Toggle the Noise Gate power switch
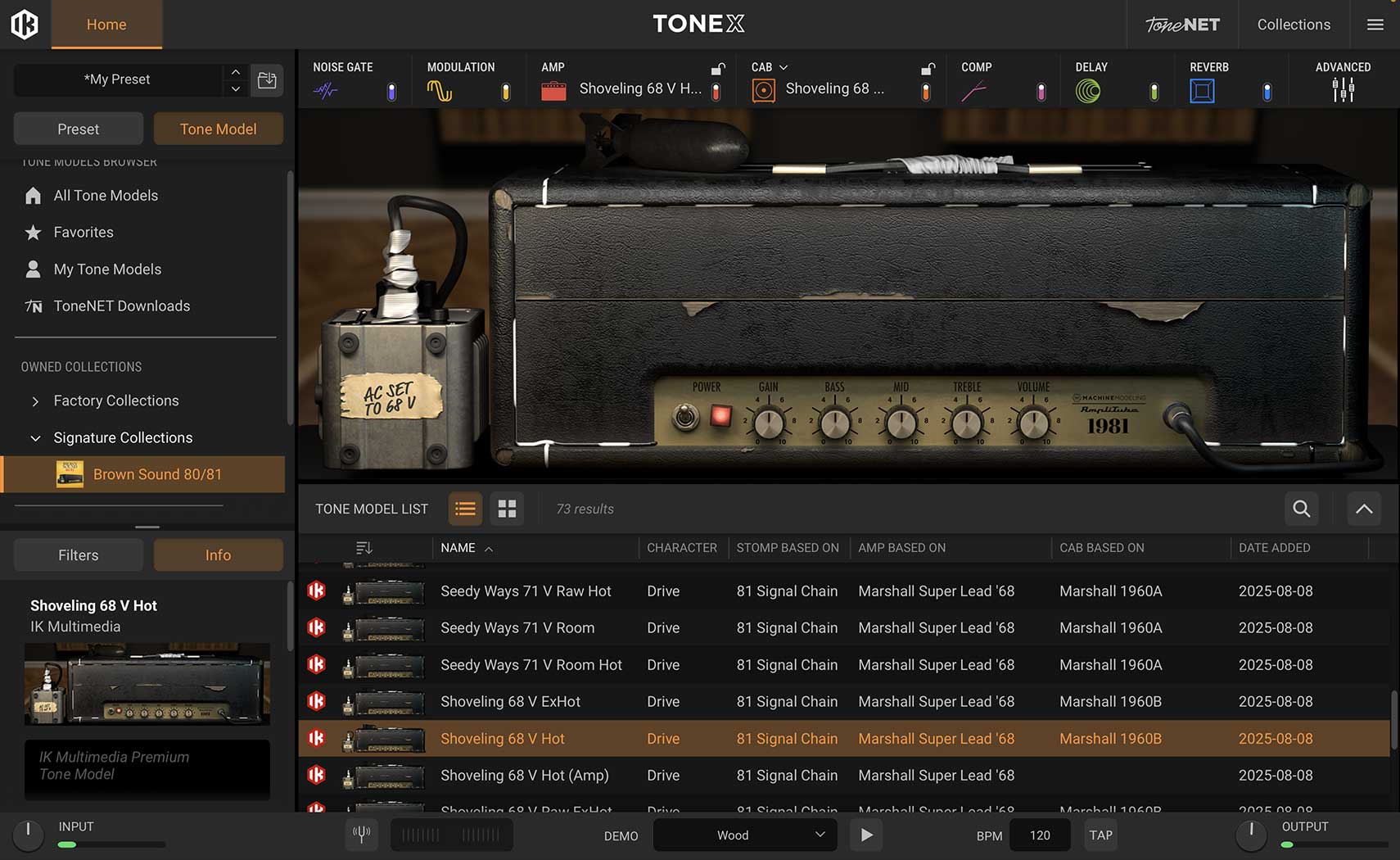Image resolution: width=1400 pixels, height=860 pixels. click(391, 92)
